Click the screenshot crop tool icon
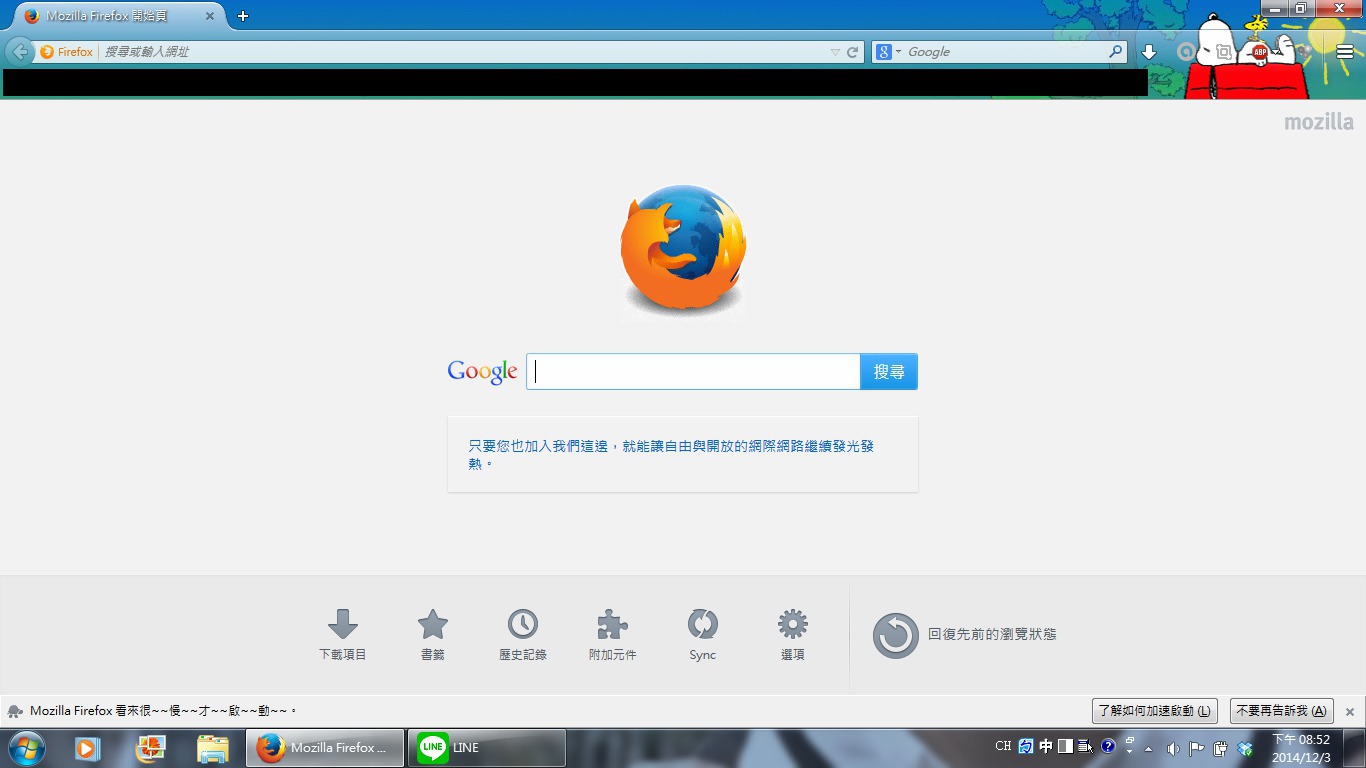The image size is (1366, 768). click(x=1222, y=52)
